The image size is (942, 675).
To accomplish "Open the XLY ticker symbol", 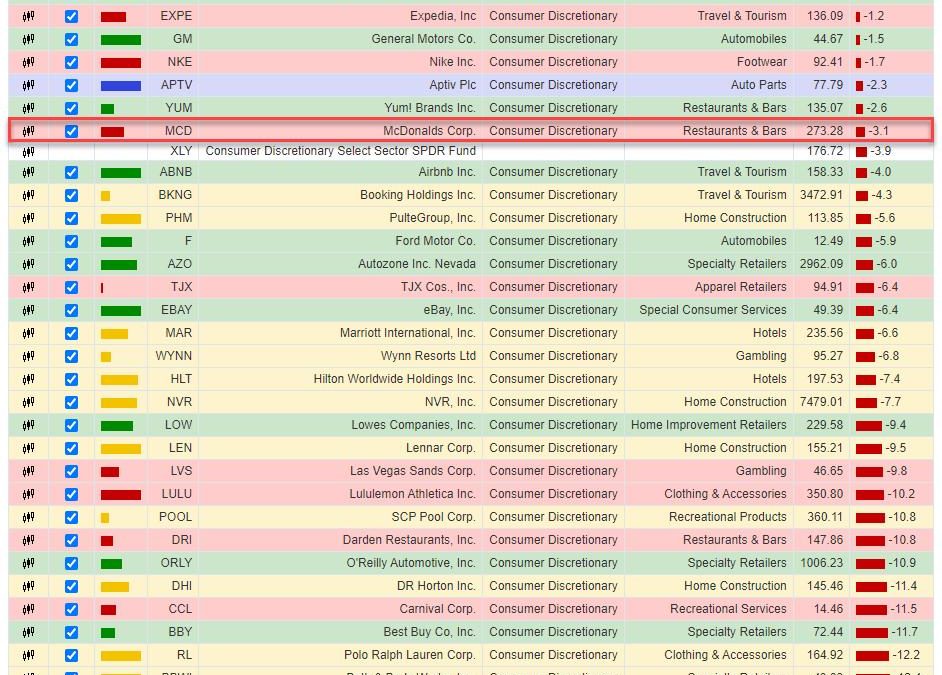I will (x=181, y=151).
